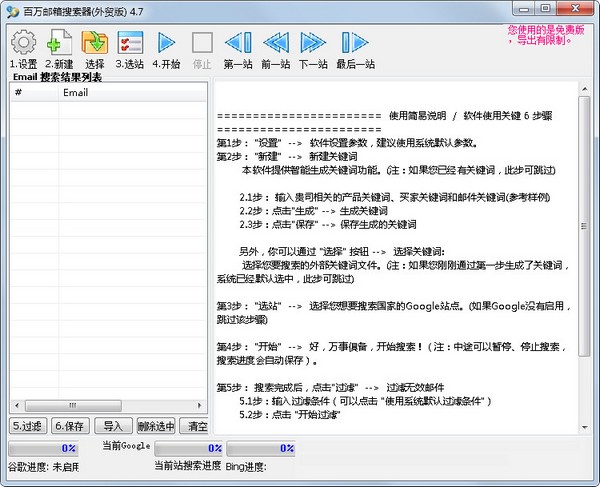The width and height of the screenshot is (600, 487).
Task: Skip to 最后一站 last site
Action: coord(355,43)
